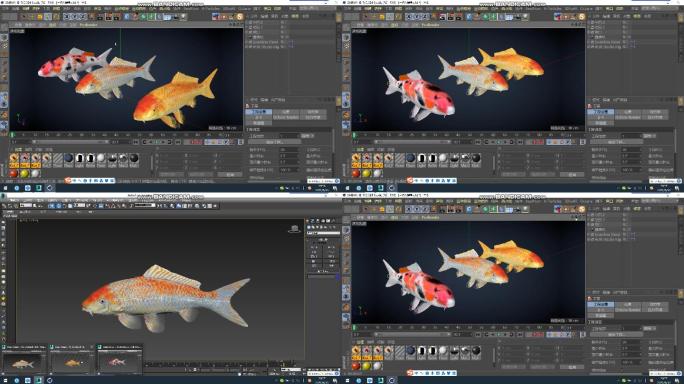Image resolution: width=684 pixels, height=384 pixels.
Task: Click Scale Project button in top-left attribute panel
Action: 274,142
